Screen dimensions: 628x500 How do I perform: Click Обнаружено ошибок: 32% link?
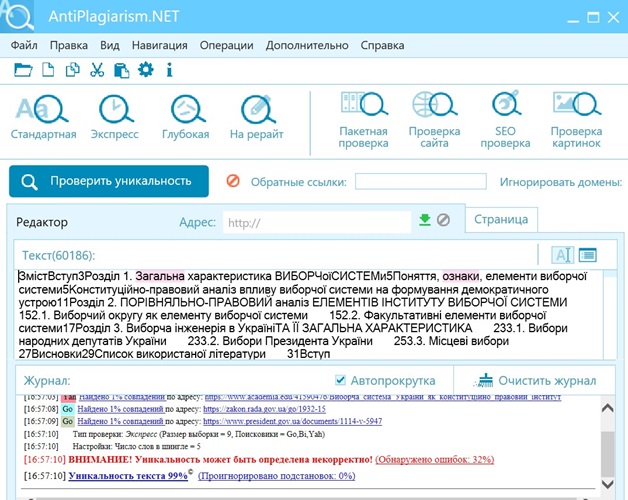point(435,459)
